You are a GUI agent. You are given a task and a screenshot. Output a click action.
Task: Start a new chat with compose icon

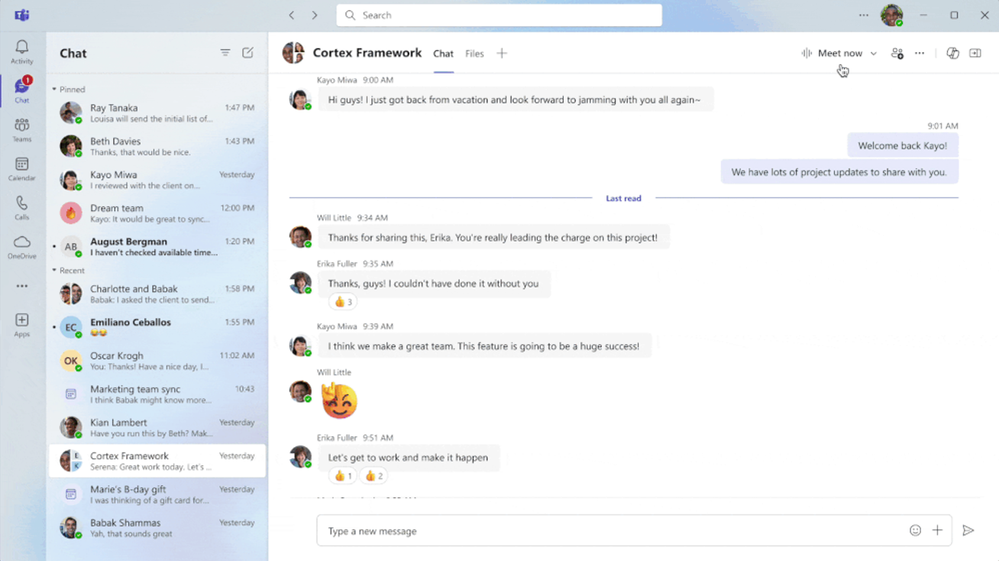pos(248,53)
